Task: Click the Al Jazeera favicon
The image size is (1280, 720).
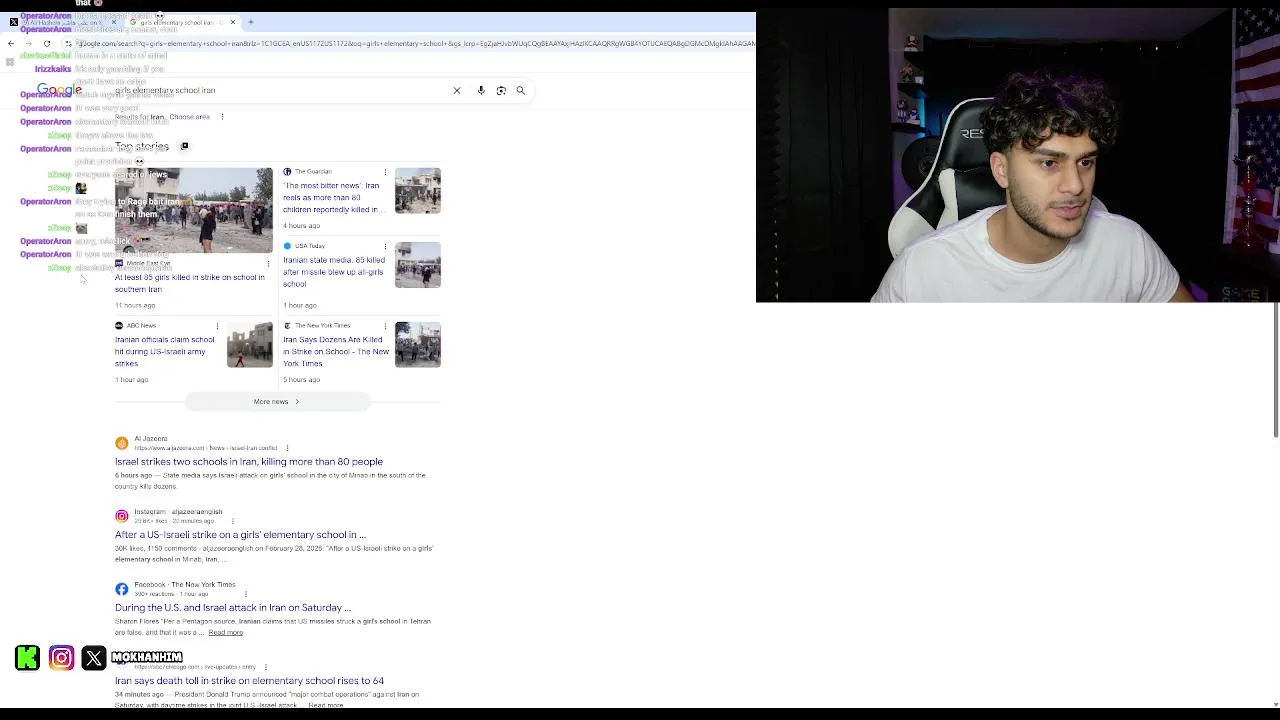Action: click(x=122, y=443)
